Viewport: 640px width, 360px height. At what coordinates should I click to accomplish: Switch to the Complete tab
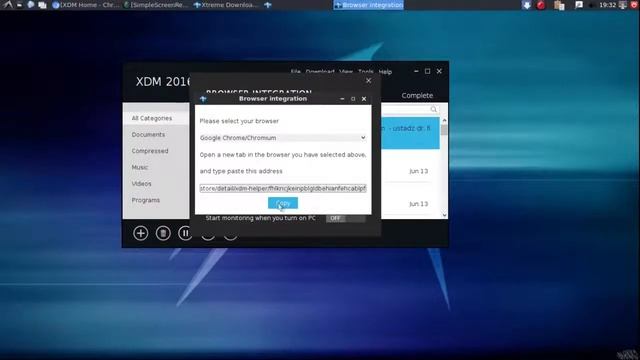tap(417, 96)
